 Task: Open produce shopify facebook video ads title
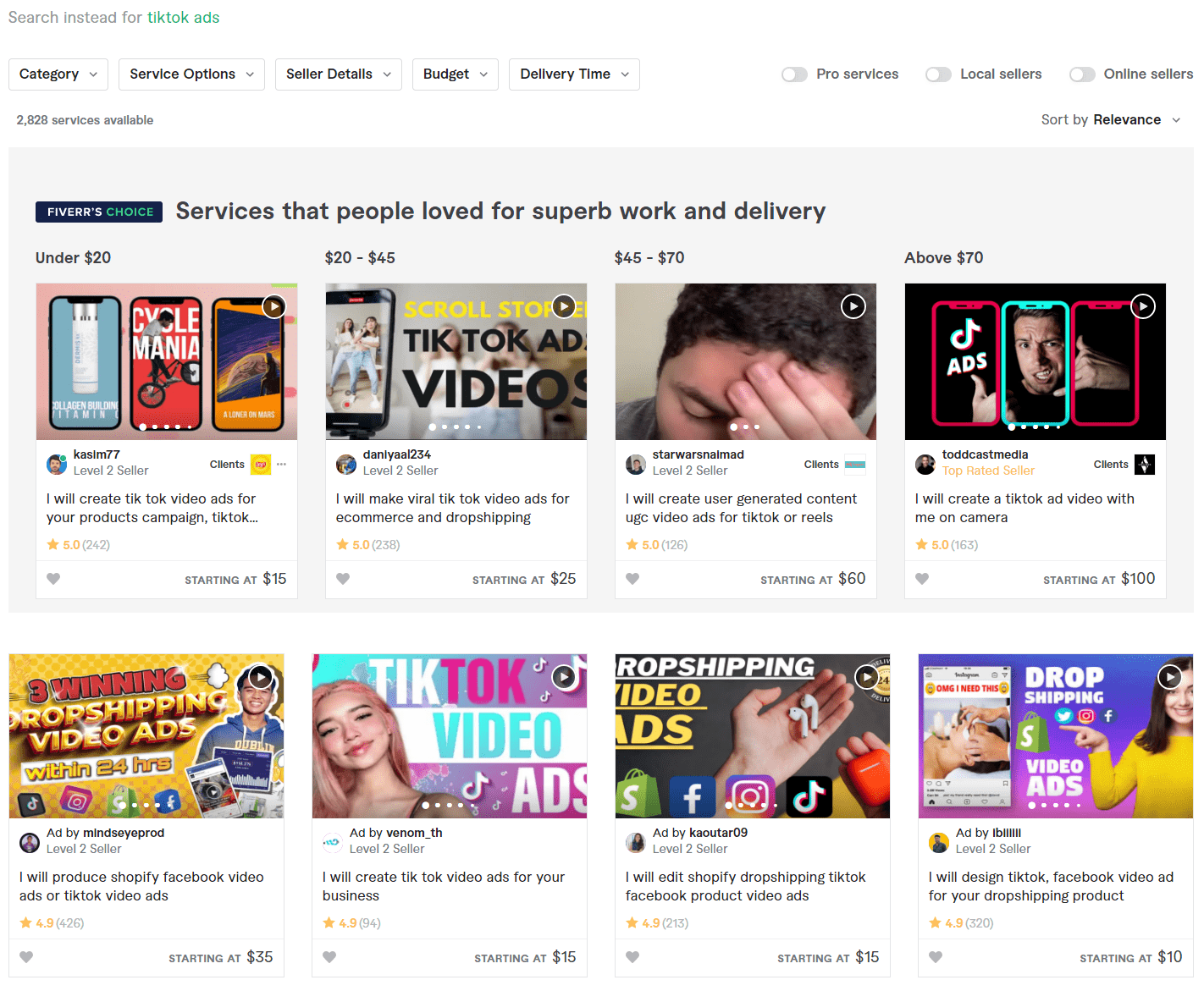pyautogui.click(x=141, y=886)
